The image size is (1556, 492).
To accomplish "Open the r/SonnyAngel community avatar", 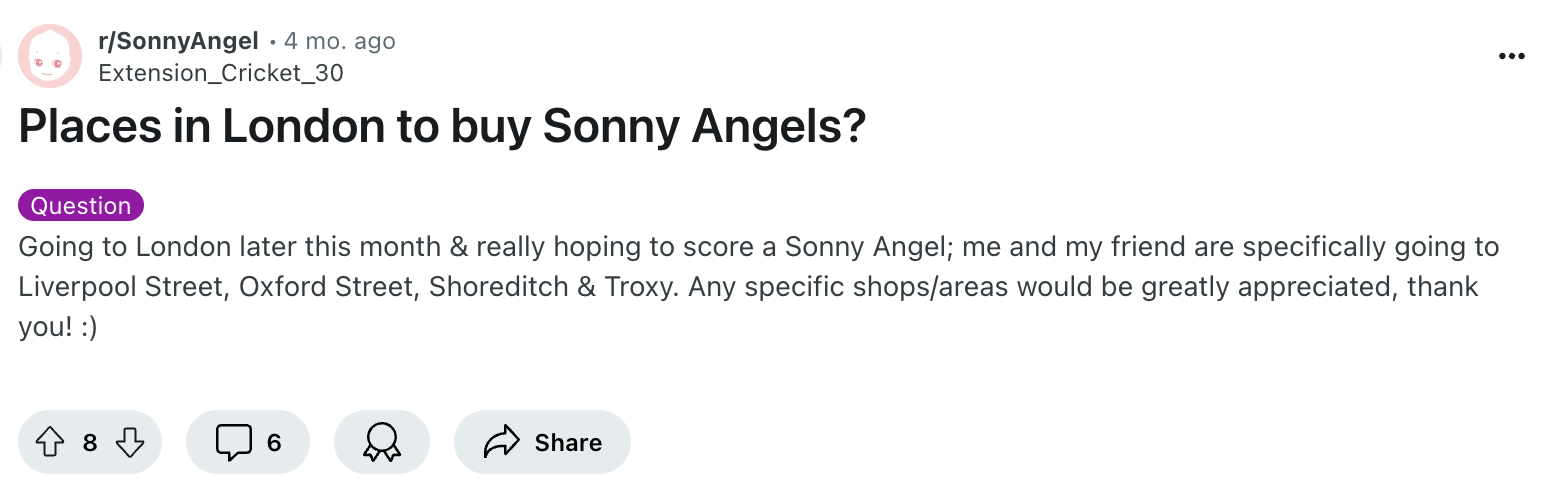I will coord(50,56).
